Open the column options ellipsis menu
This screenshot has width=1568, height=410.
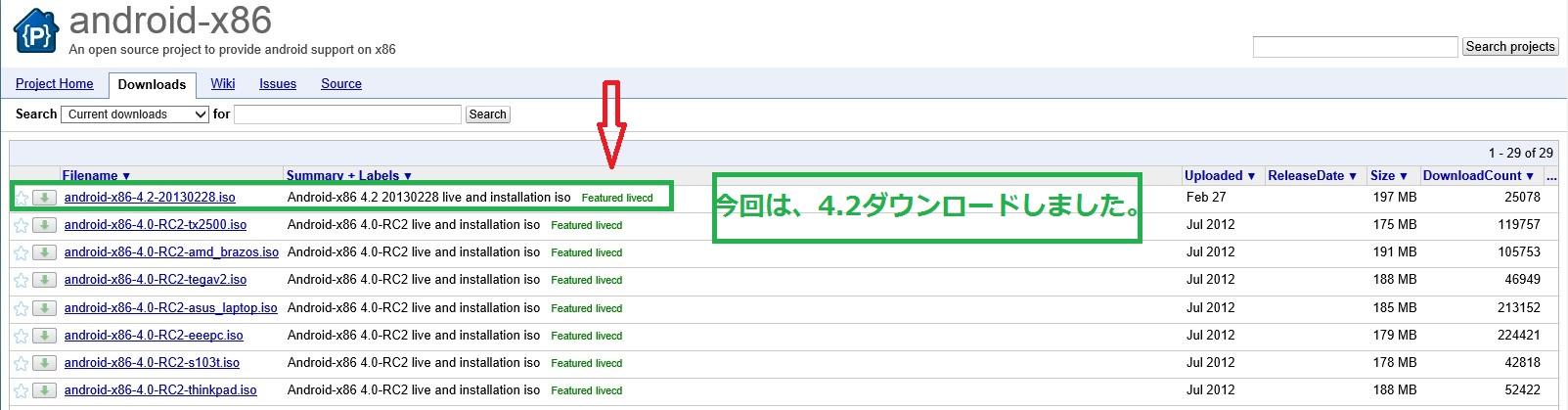(x=1550, y=176)
